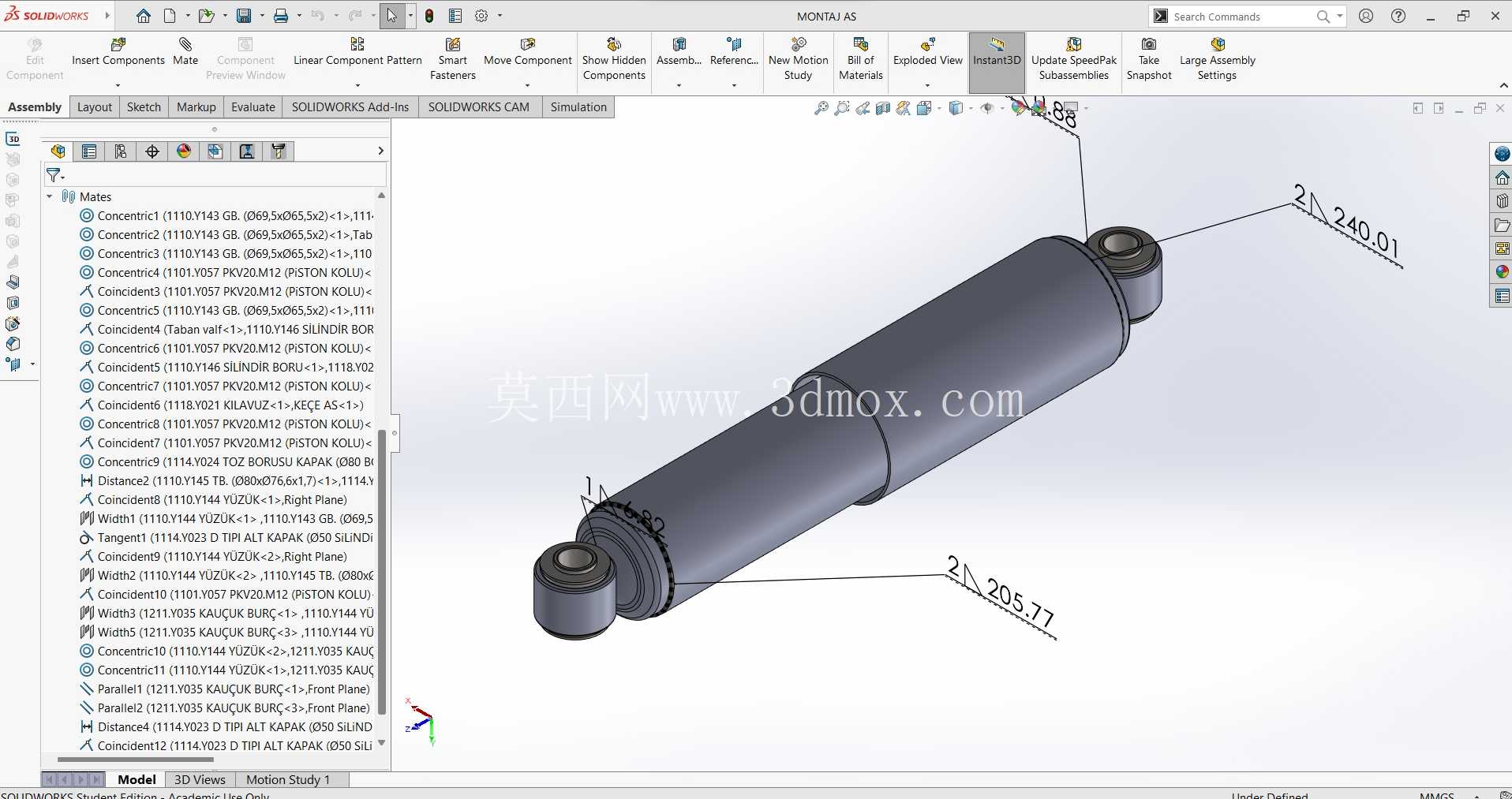Create an Exploded View
The image size is (1512, 799).
click(928, 52)
